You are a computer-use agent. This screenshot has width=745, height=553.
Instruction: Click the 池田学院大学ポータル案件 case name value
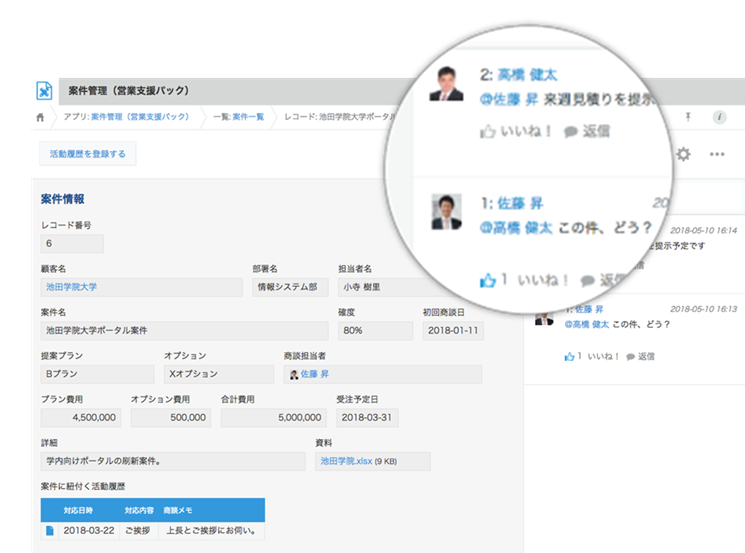184,331
